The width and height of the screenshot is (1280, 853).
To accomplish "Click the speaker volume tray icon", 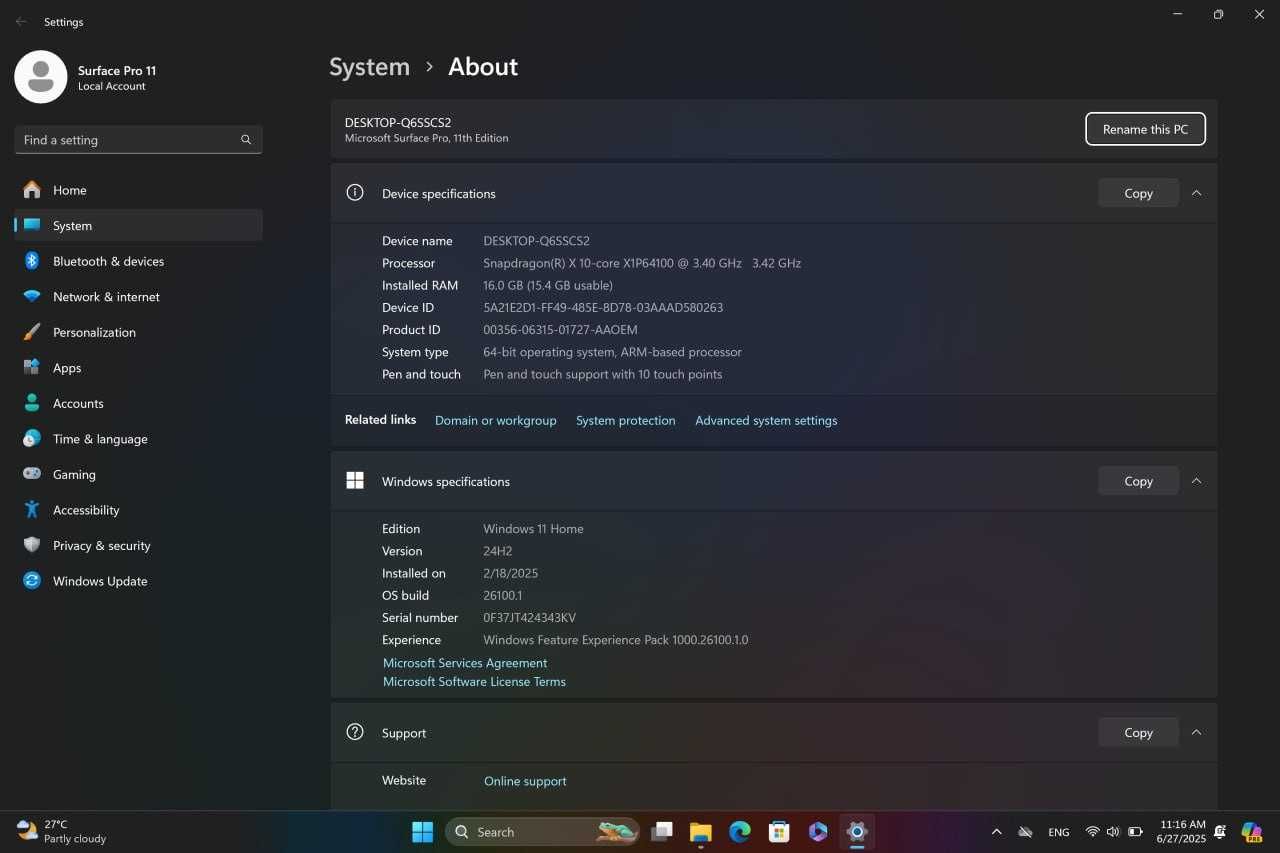I will (x=1113, y=832).
